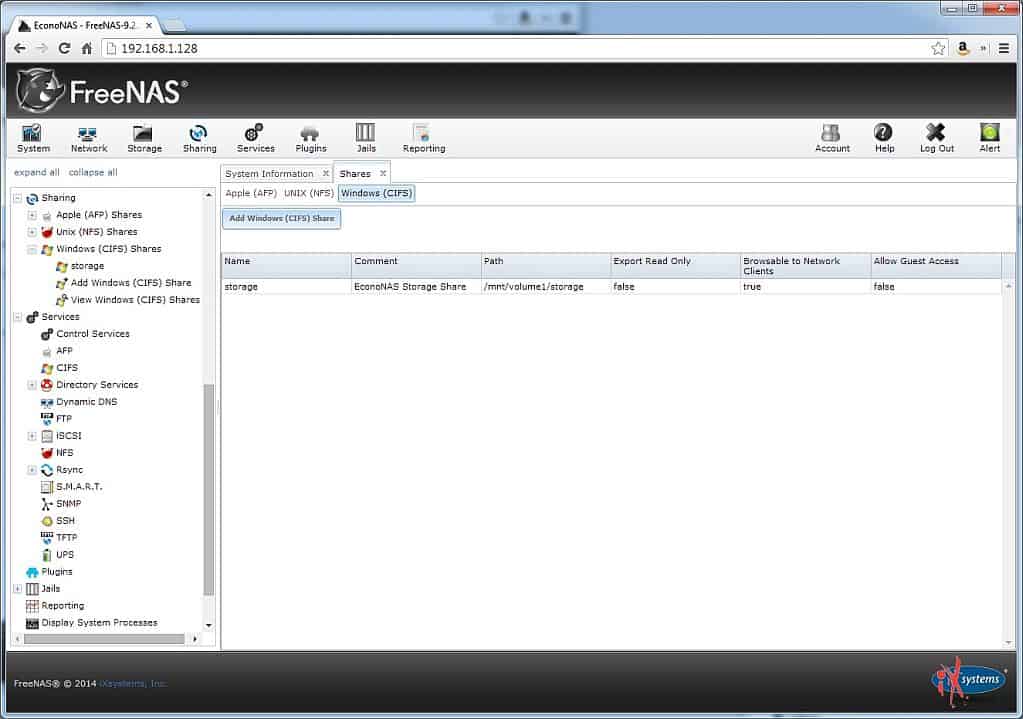
Task: Click the browser back arrow
Action: click(20, 48)
